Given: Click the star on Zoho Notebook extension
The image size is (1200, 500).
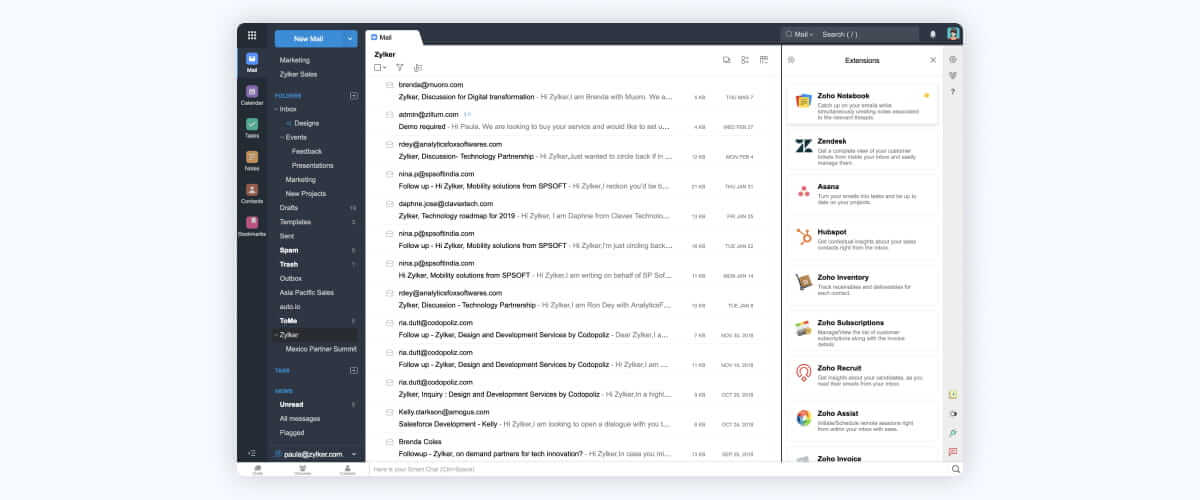Looking at the screenshot, I should coord(926,96).
